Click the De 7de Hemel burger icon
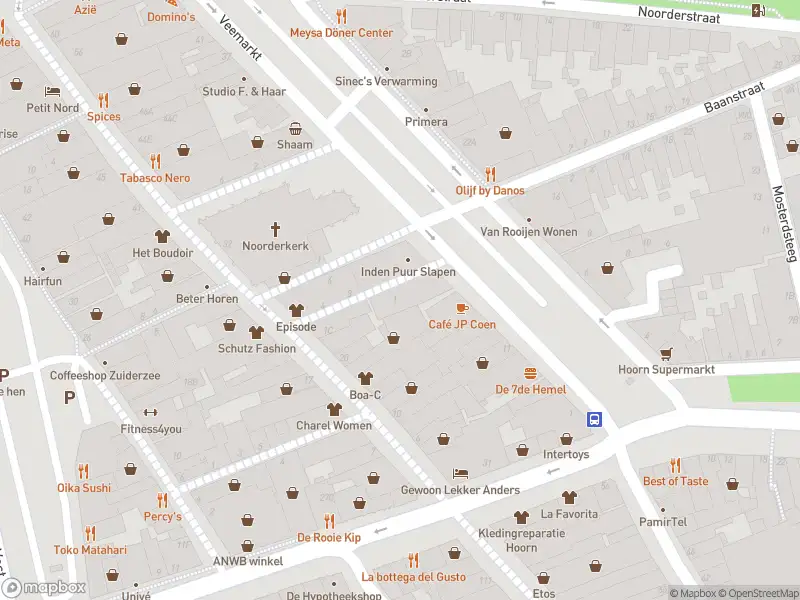This screenshot has width=800, height=600. point(531,373)
